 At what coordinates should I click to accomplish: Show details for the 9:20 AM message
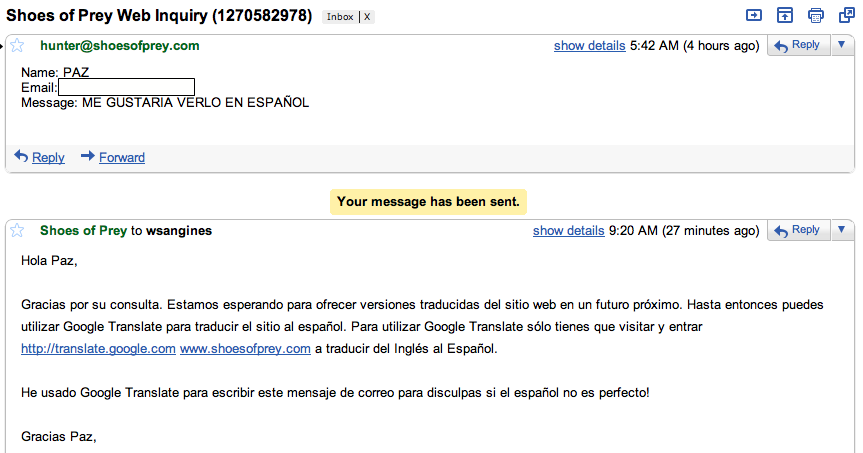569,231
